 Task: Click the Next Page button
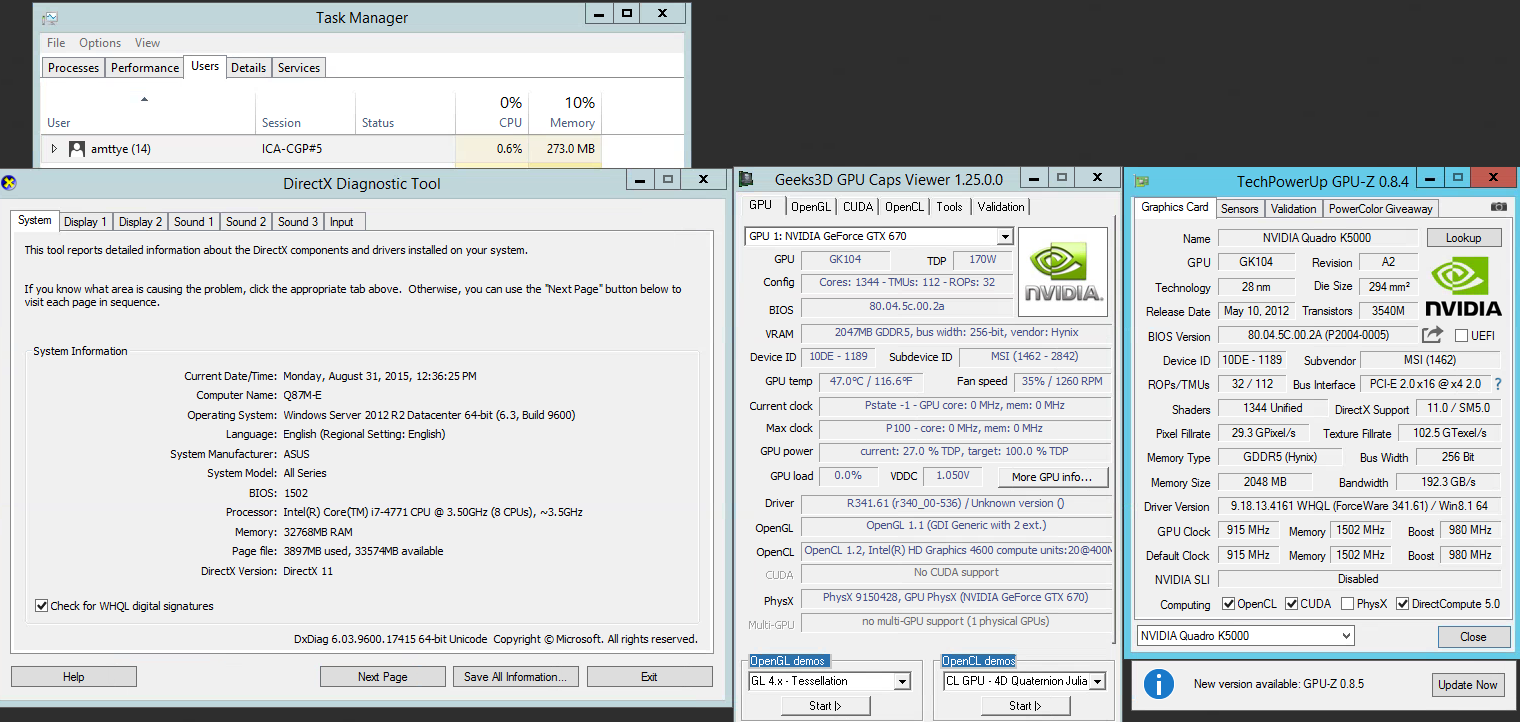[383, 677]
